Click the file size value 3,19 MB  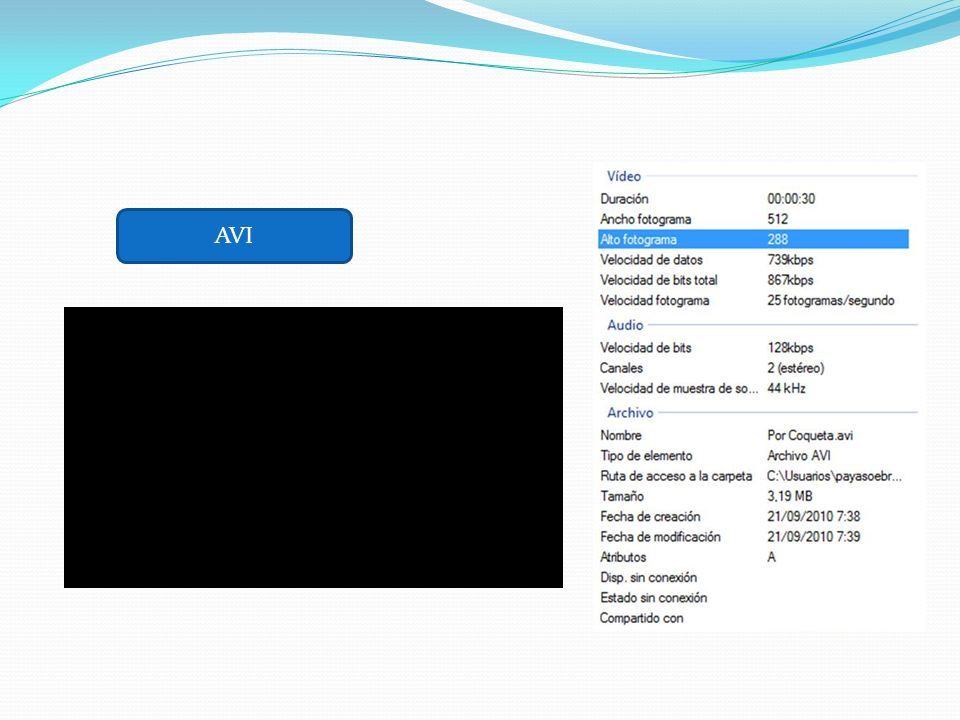[790, 496]
